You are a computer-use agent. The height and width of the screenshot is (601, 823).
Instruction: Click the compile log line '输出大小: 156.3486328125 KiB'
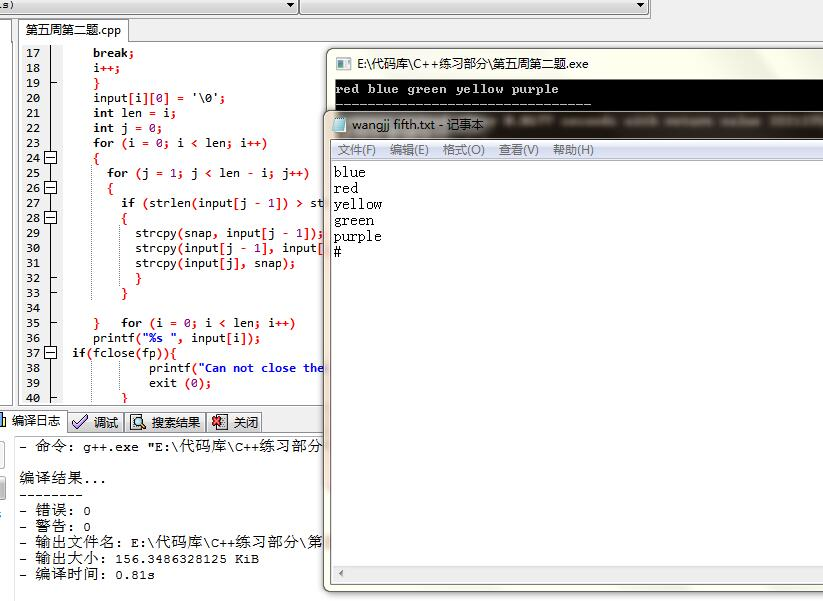139,558
